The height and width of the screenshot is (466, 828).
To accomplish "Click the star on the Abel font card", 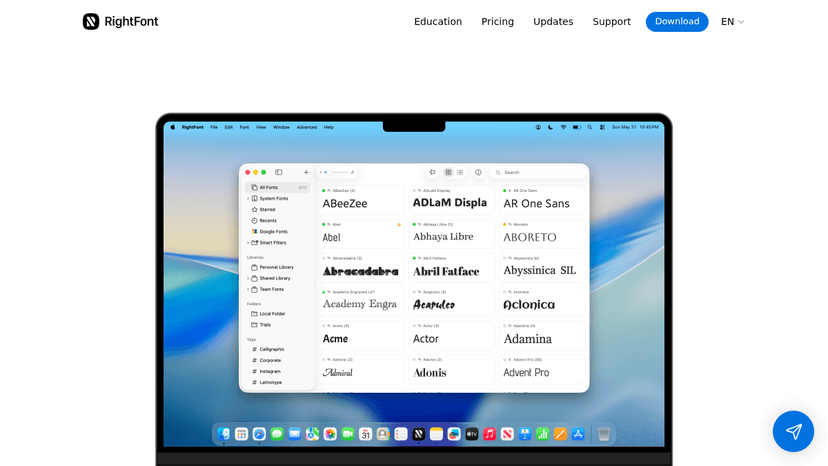I will [x=399, y=225].
